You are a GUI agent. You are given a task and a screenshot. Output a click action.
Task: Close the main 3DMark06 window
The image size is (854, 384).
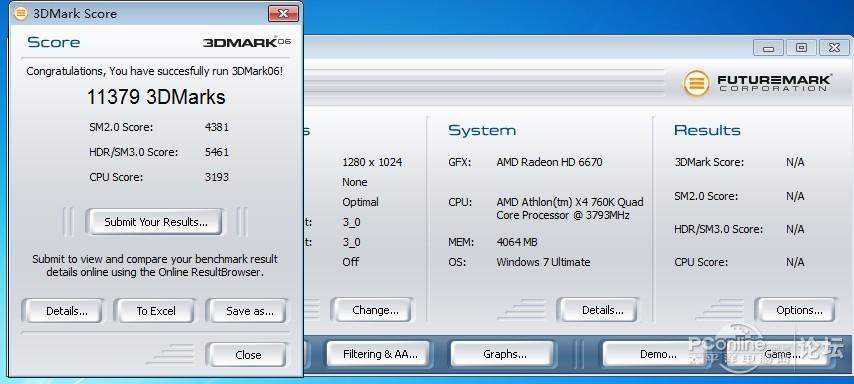(834, 48)
